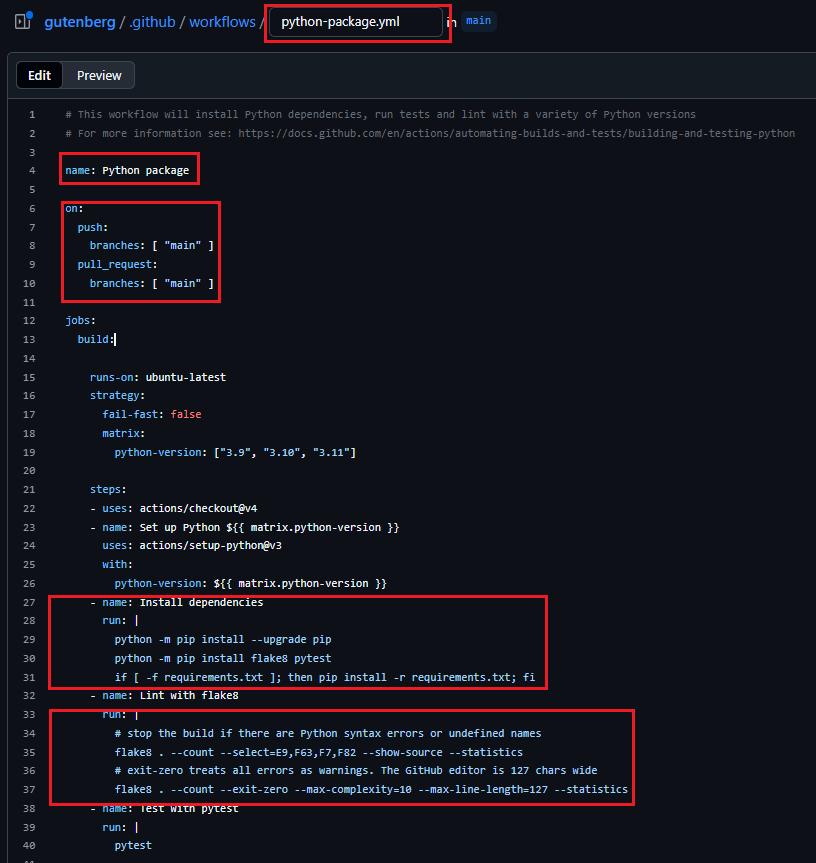816x863 pixels.
Task: Open the gutenberg repository breadcrumb link
Action: click(81, 21)
